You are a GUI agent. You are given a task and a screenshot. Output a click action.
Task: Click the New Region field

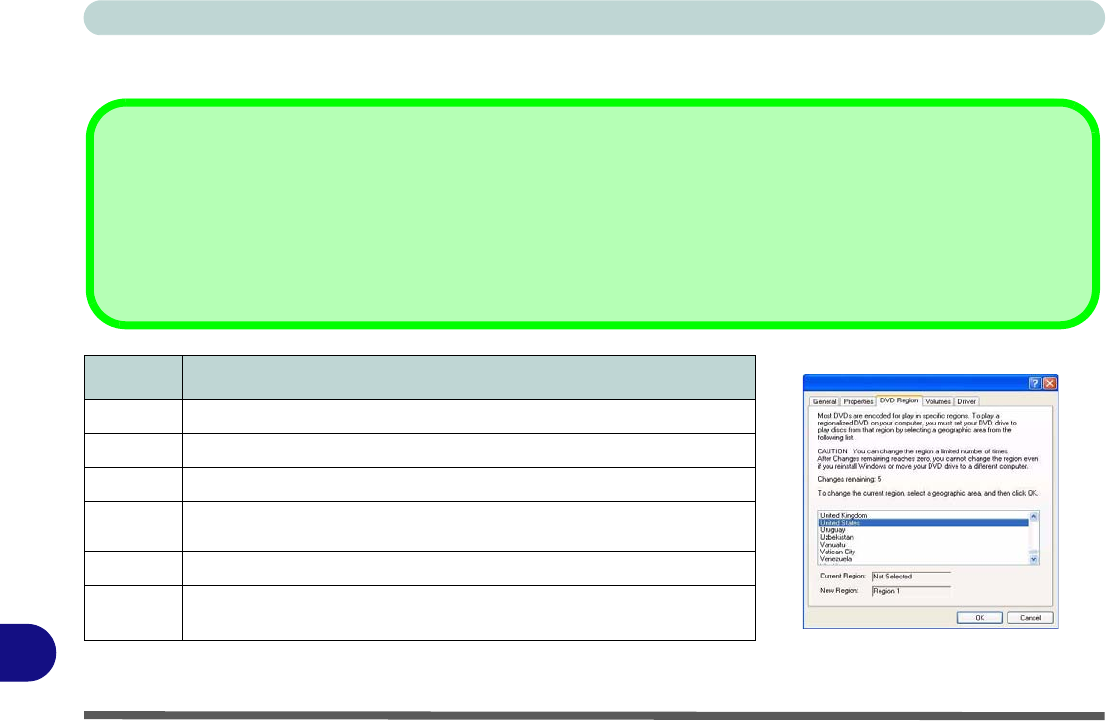911,591
